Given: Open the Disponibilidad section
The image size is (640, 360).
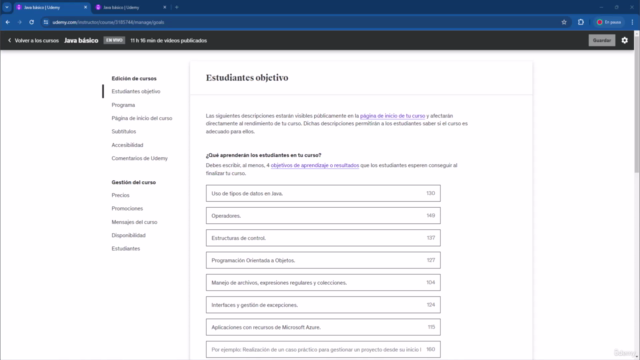Looking at the screenshot, I should pyautogui.click(x=129, y=235).
